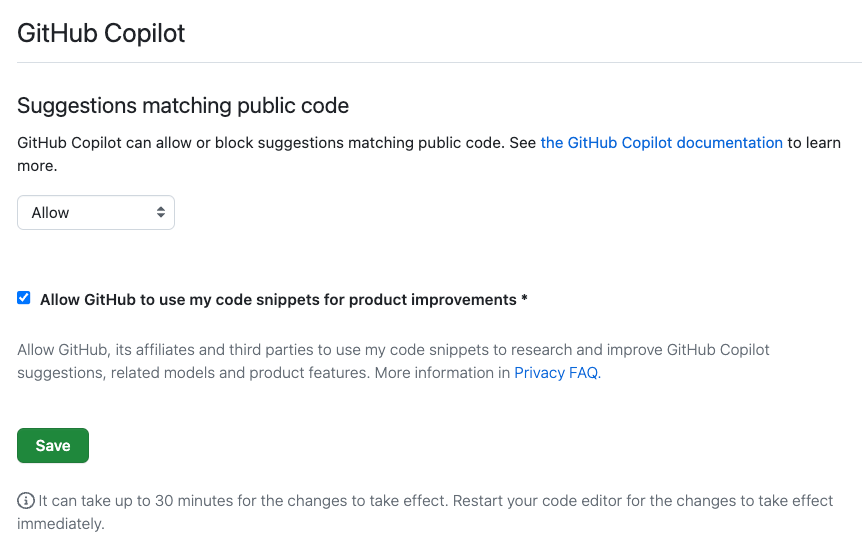Save the Copilot settings
The image size is (863, 557).
(x=53, y=445)
